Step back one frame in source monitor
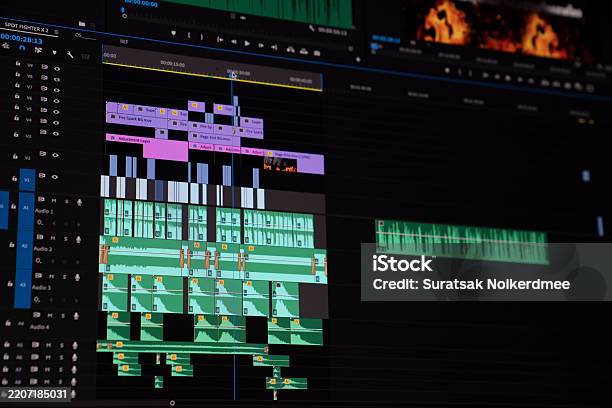 (234, 42)
